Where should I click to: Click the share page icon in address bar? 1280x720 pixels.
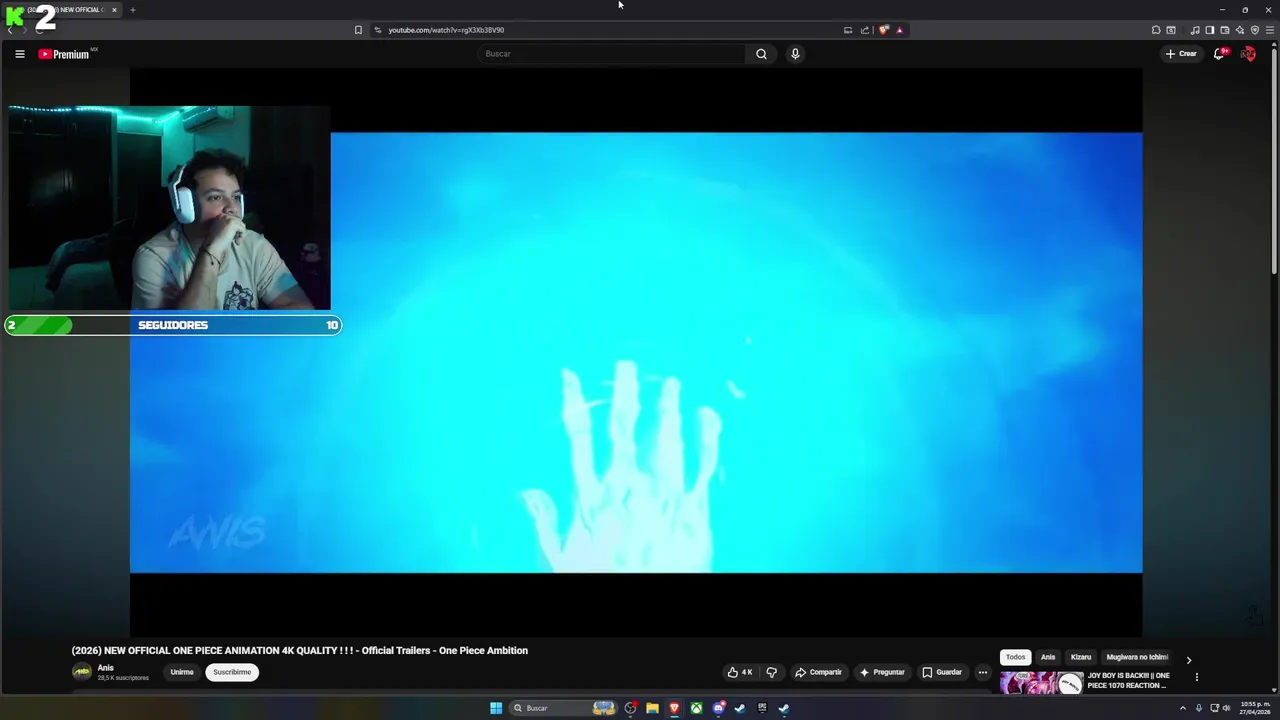[865, 30]
